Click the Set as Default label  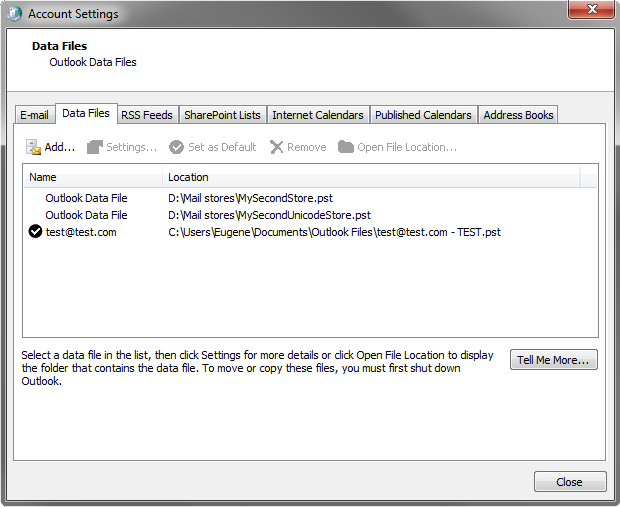(x=222, y=147)
